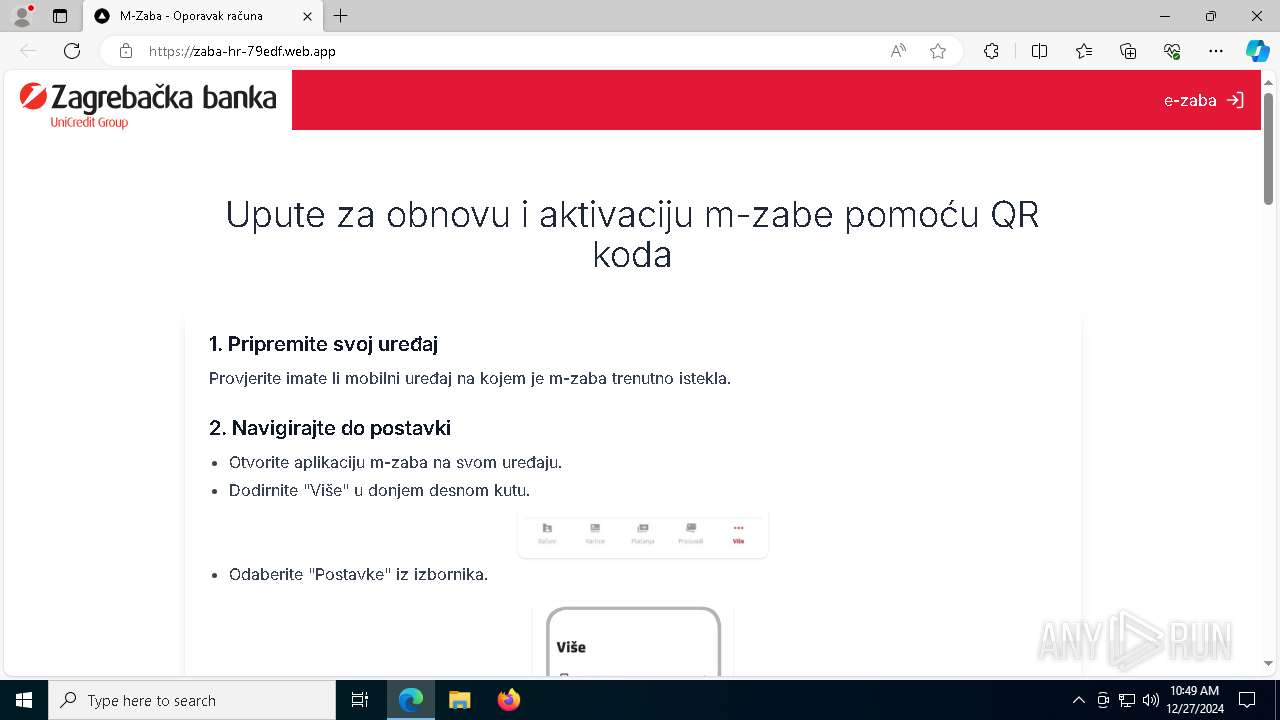
Task: Minimize the Edge browser window
Action: (1165, 16)
